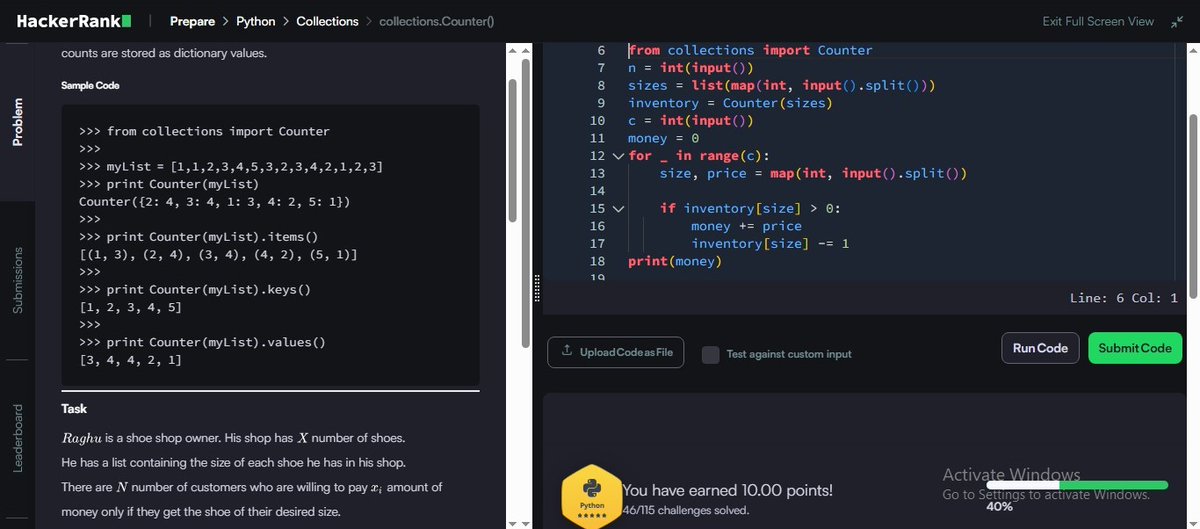Click the upload arrow icon in Upload Code as File
Screen dimensions: 1200x529
[x=567, y=351]
